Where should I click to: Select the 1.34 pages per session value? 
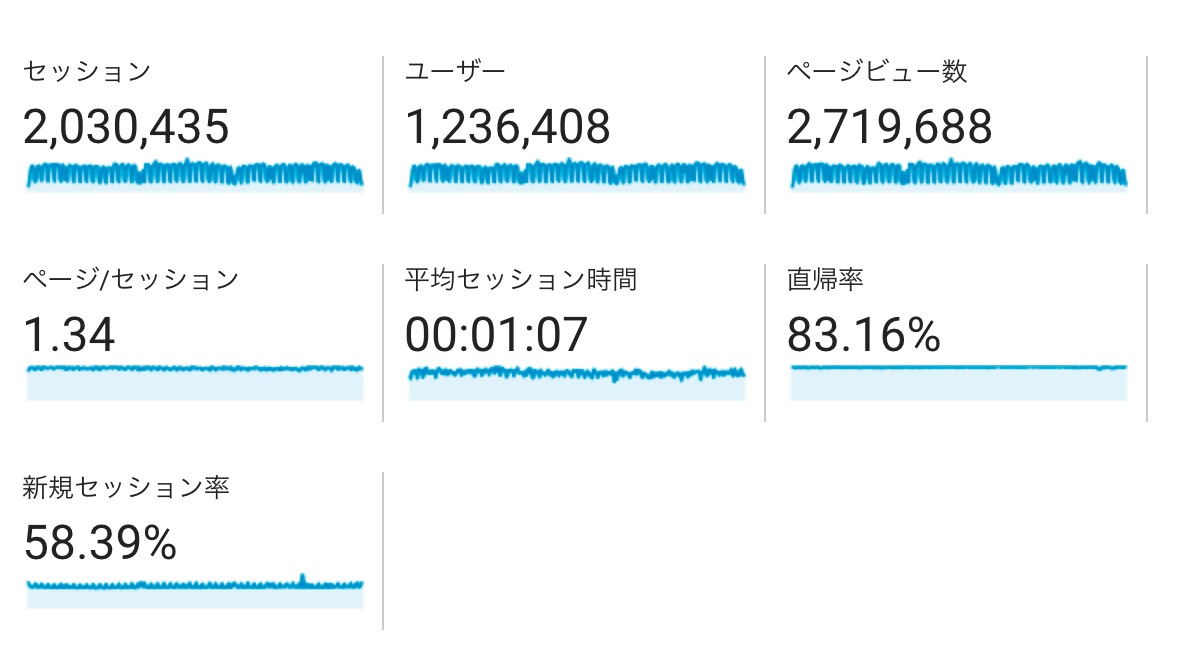pyautogui.click(x=69, y=335)
